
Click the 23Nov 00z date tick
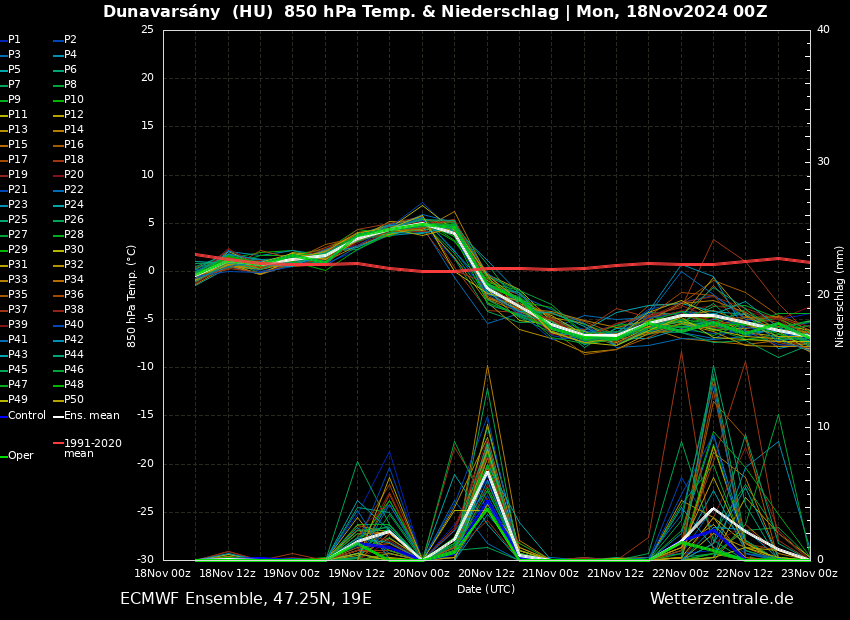click(x=809, y=574)
